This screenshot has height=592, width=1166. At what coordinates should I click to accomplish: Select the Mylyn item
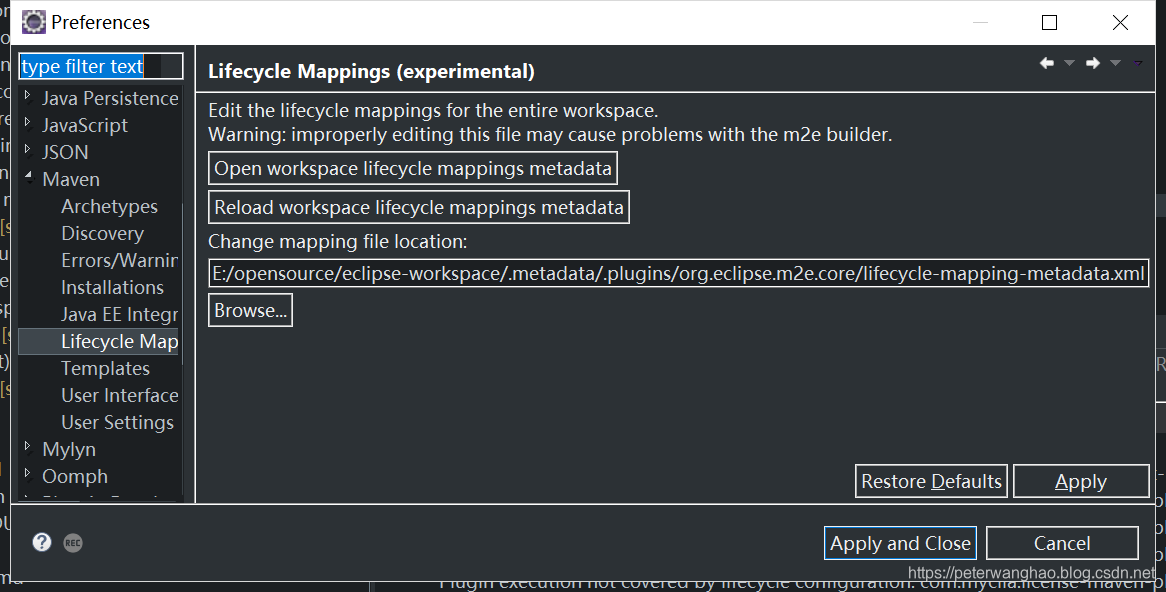(68, 449)
